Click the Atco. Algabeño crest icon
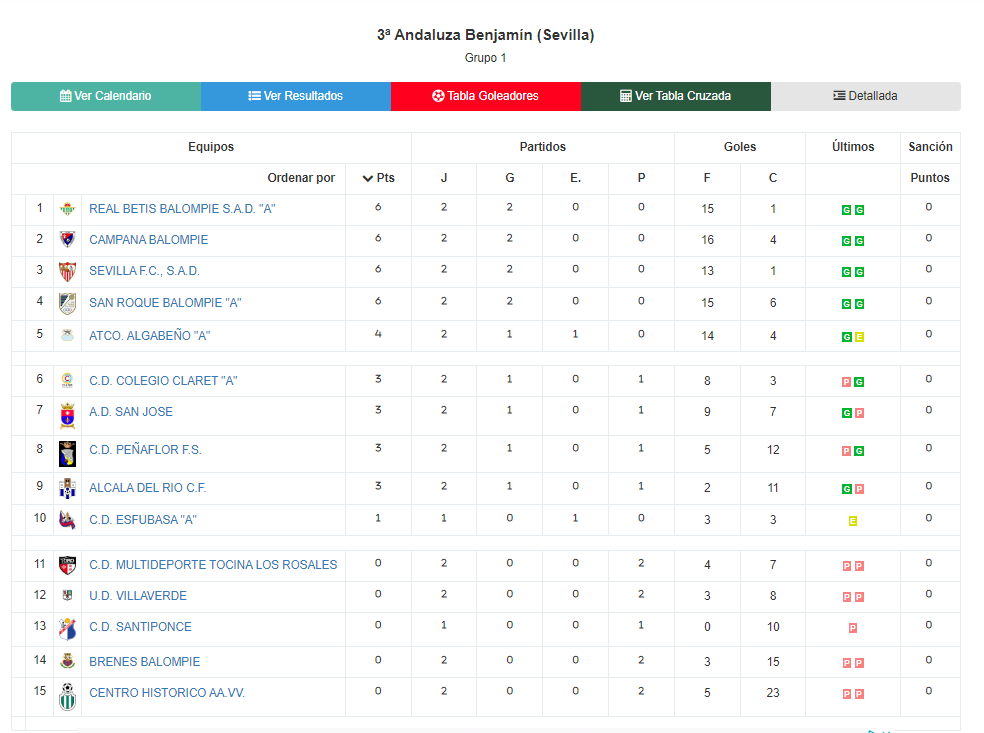The width and height of the screenshot is (984, 733). [x=67, y=336]
